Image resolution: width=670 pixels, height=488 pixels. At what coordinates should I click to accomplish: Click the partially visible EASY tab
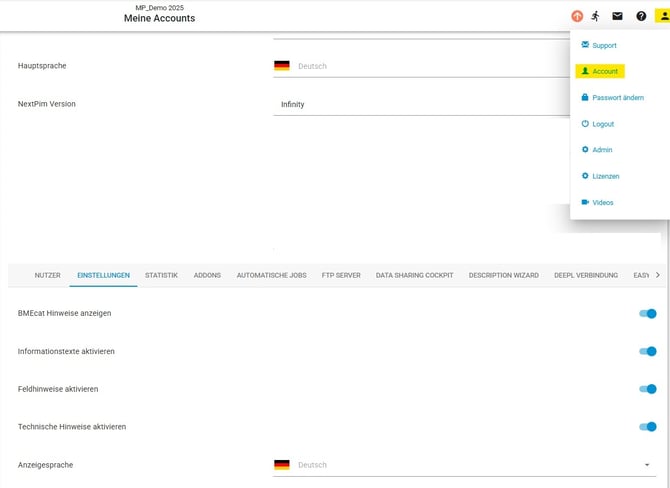tap(641, 275)
